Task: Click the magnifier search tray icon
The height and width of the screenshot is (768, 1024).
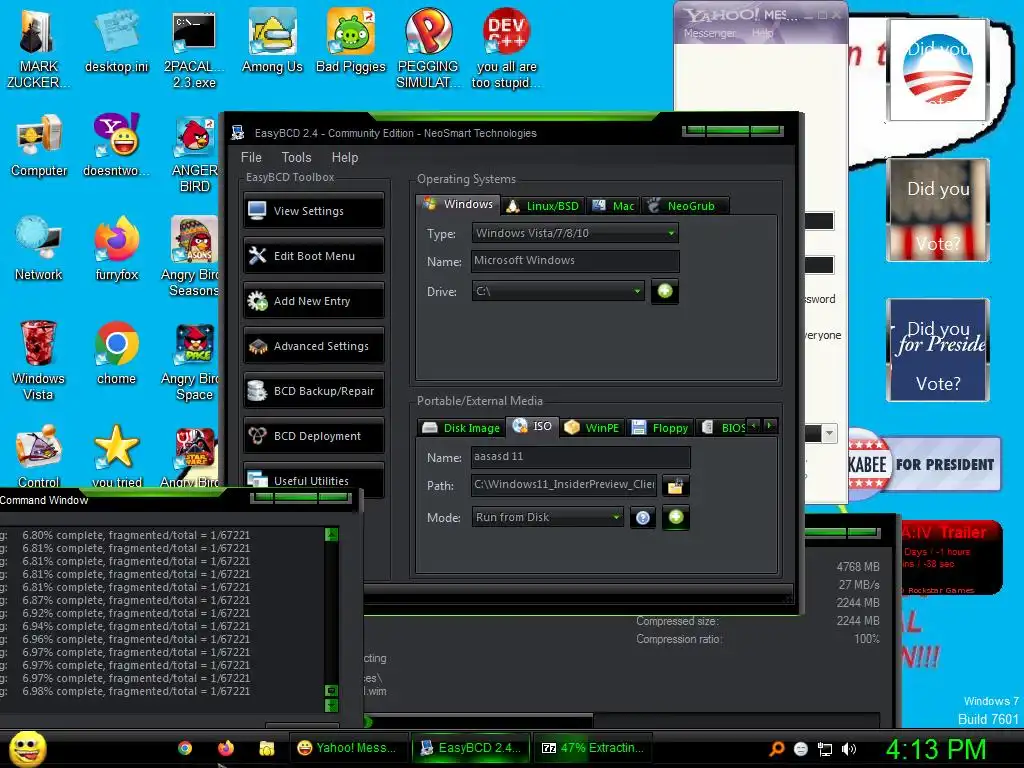Action: pos(776,749)
